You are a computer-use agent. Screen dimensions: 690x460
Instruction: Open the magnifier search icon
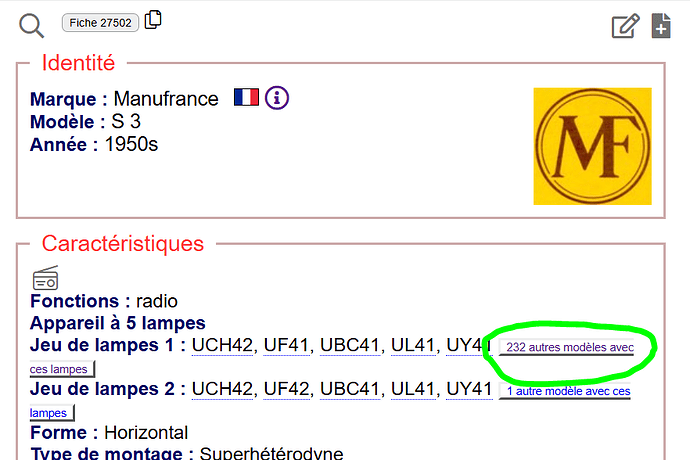[31, 26]
